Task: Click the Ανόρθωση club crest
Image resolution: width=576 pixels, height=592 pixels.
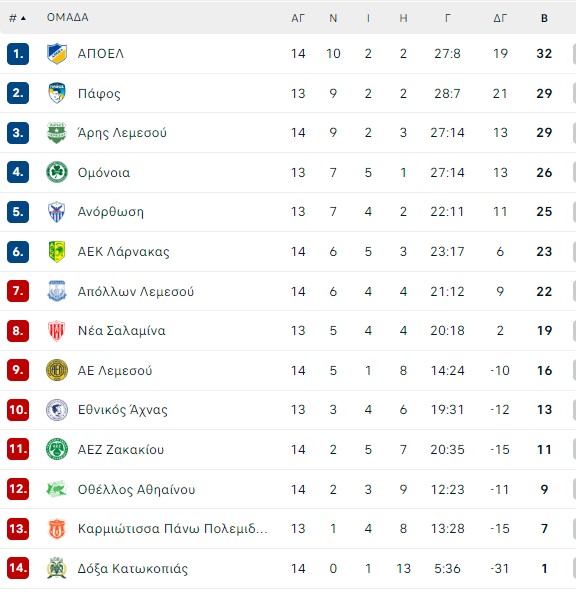Action: click(57, 211)
